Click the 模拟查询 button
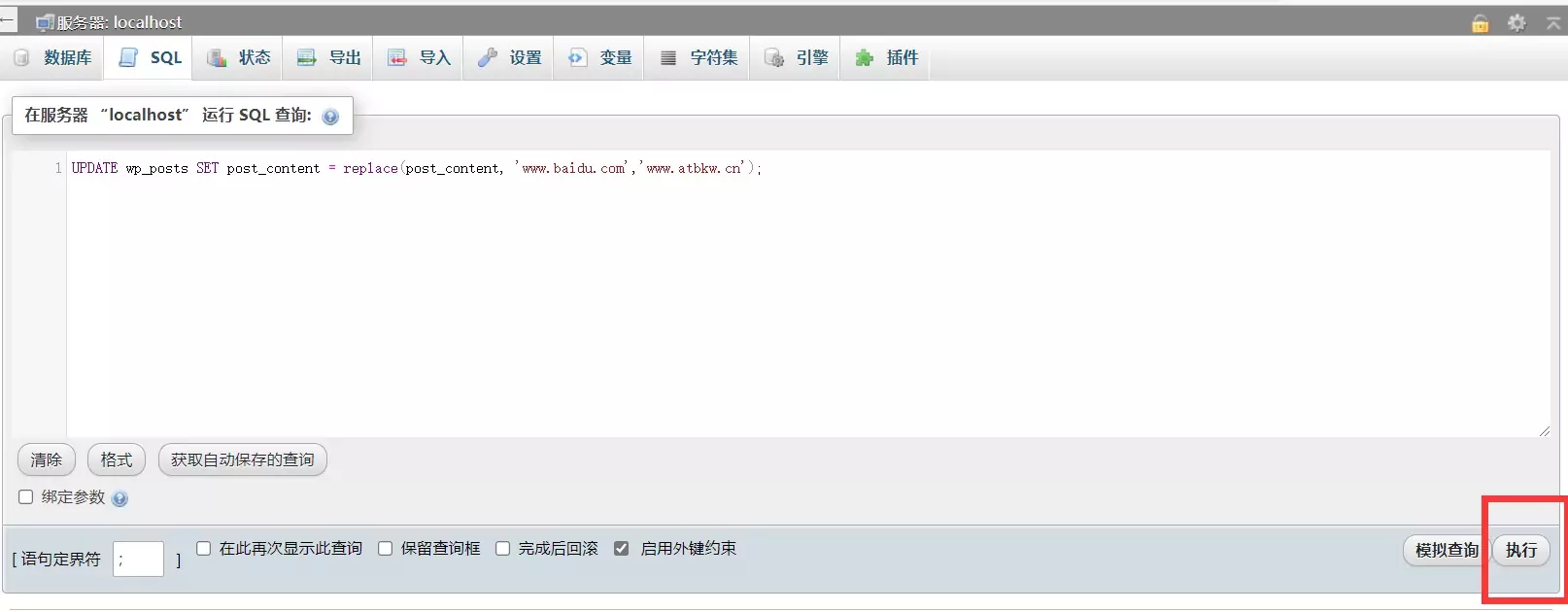The height and width of the screenshot is (612, 1568). click(1447, 550)
